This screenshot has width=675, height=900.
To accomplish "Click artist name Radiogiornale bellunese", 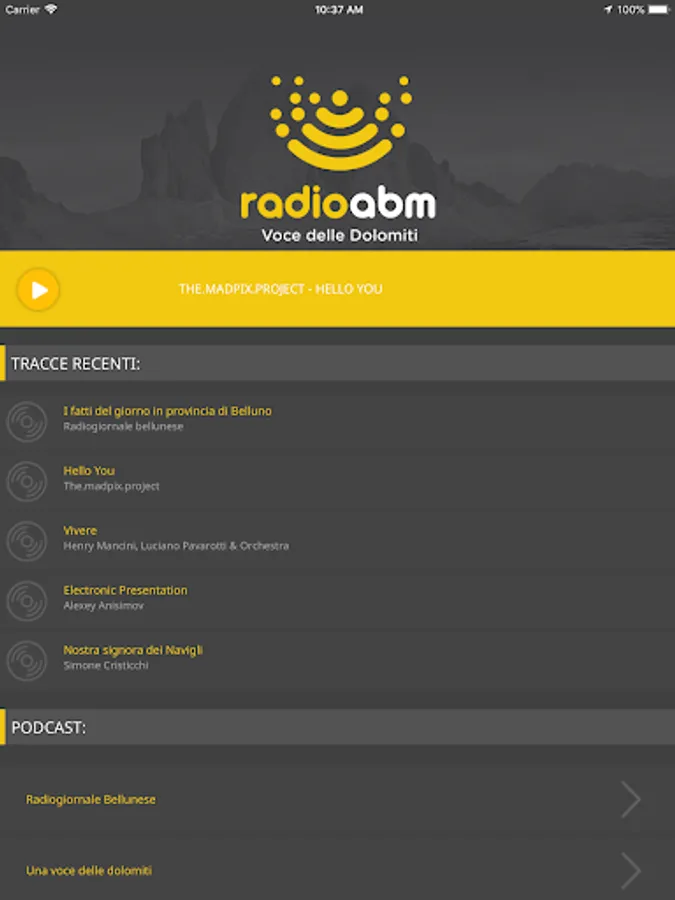I will click(x=123, y=426).
